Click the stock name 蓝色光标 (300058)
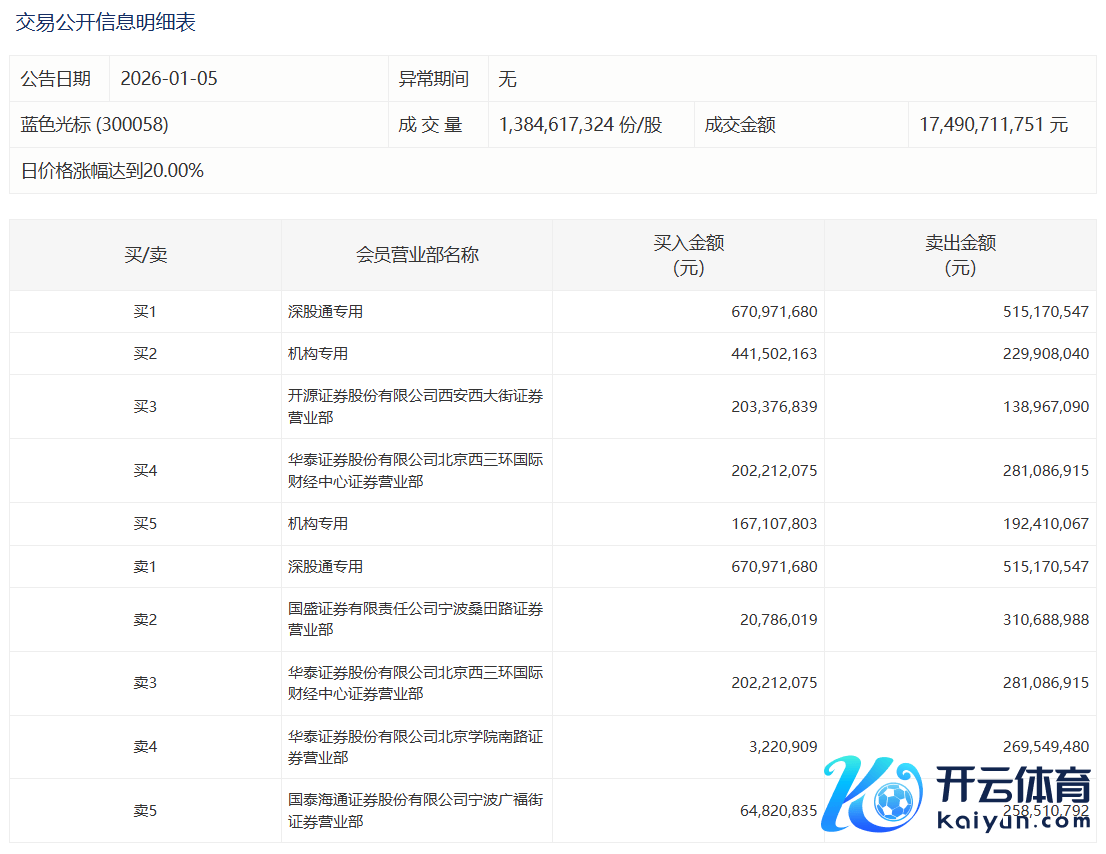The width and height of the screenshot is (1106, 854). click(95, 125)
